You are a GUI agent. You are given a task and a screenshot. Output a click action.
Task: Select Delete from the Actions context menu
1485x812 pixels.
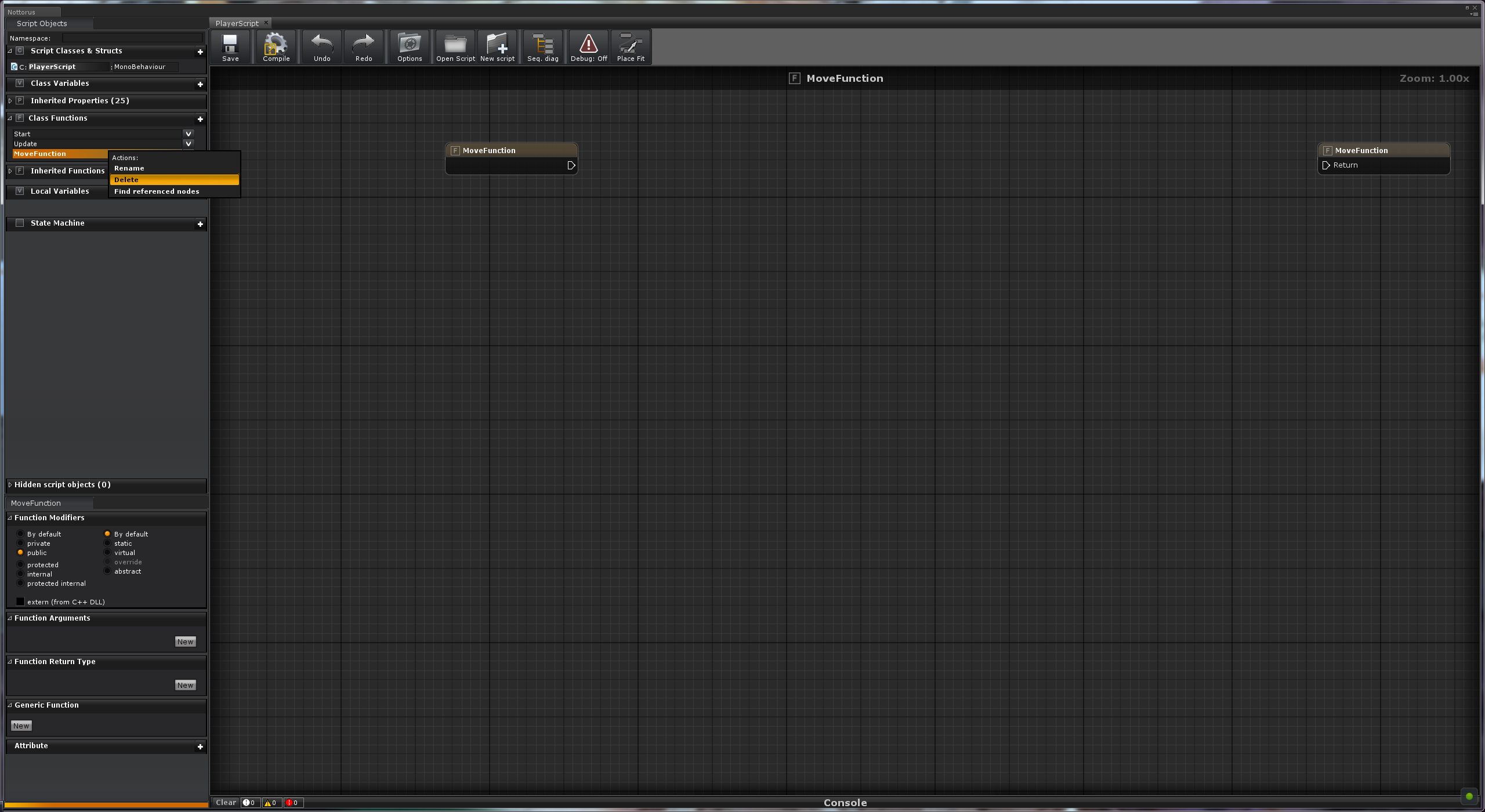coord(126,179)
